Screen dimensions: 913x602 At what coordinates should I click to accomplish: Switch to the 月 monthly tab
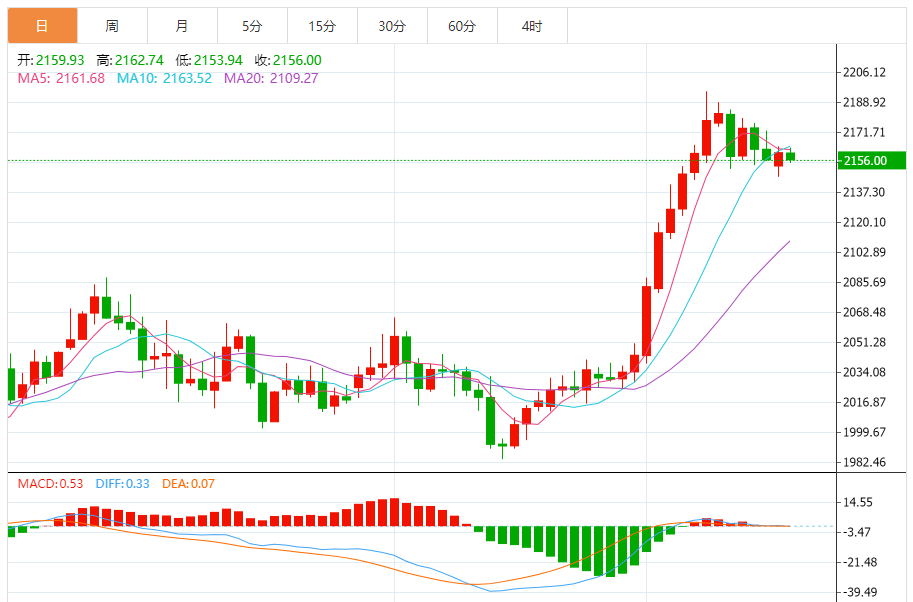pos(182,26)
